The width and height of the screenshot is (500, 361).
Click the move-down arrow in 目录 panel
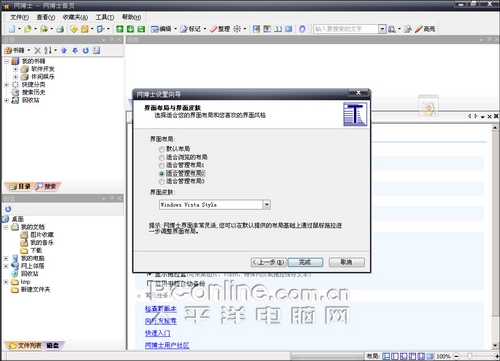[x=75, y=50]
